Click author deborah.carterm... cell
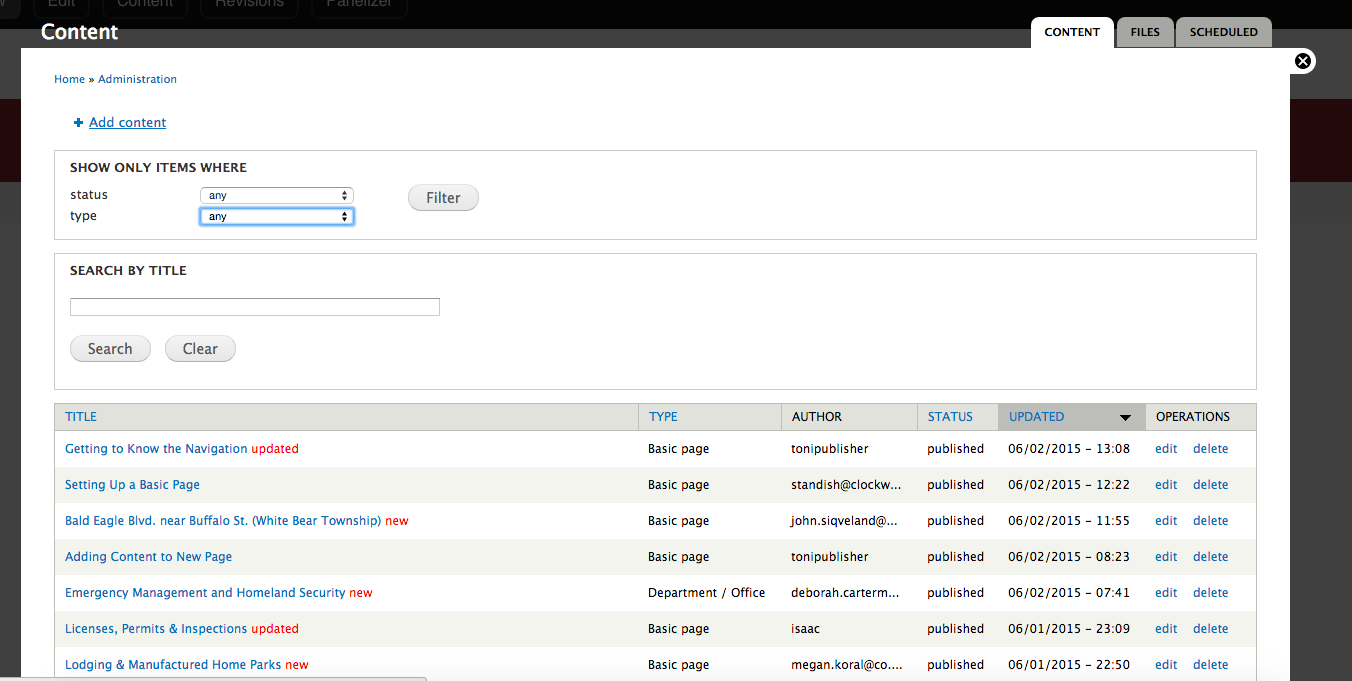Screen dimensions: 1352x681 coord(845,593)
